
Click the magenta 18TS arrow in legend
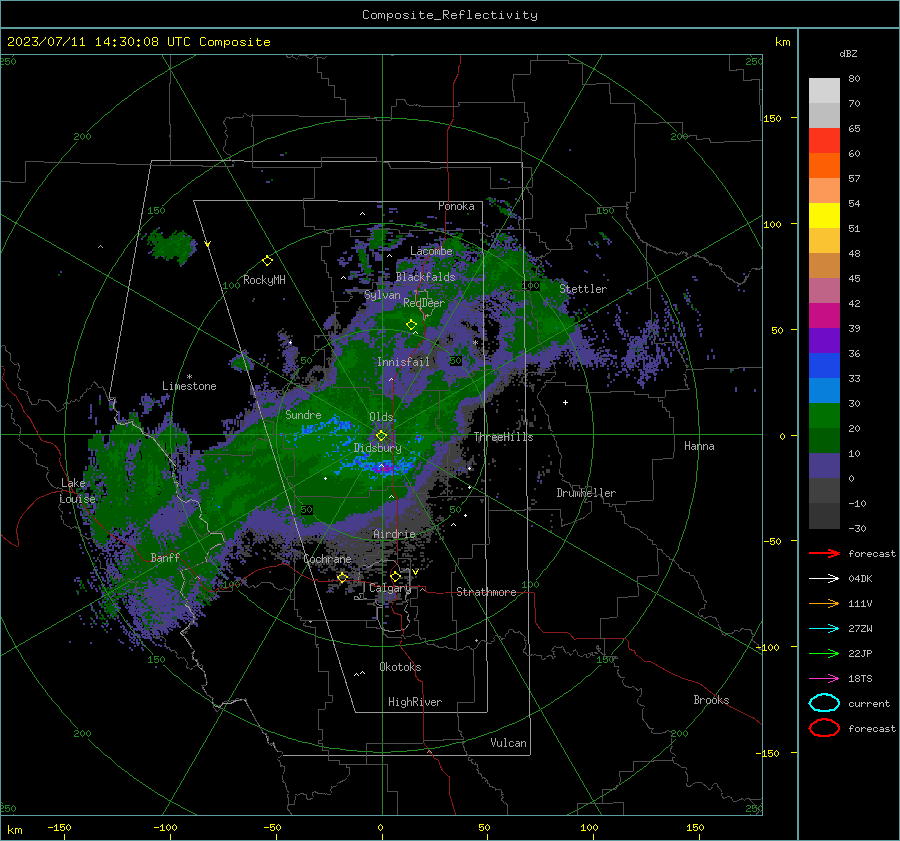(824, 679)
